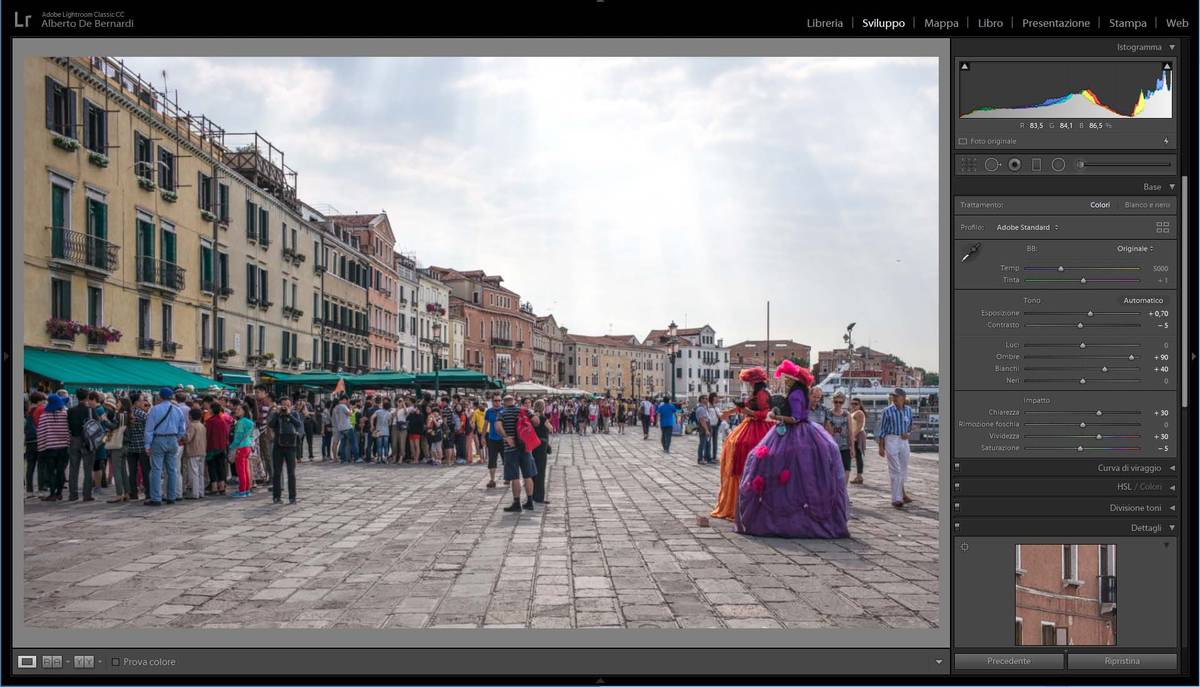Activate the spot removal tool
The height and width of the screenshot is (687, 1200).
tap(992, 165)
